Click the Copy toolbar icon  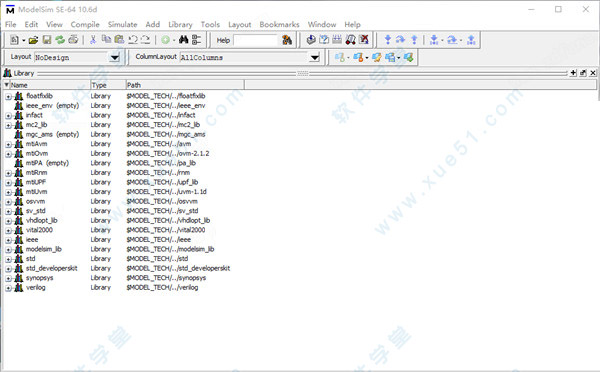(x=106, y=39)
